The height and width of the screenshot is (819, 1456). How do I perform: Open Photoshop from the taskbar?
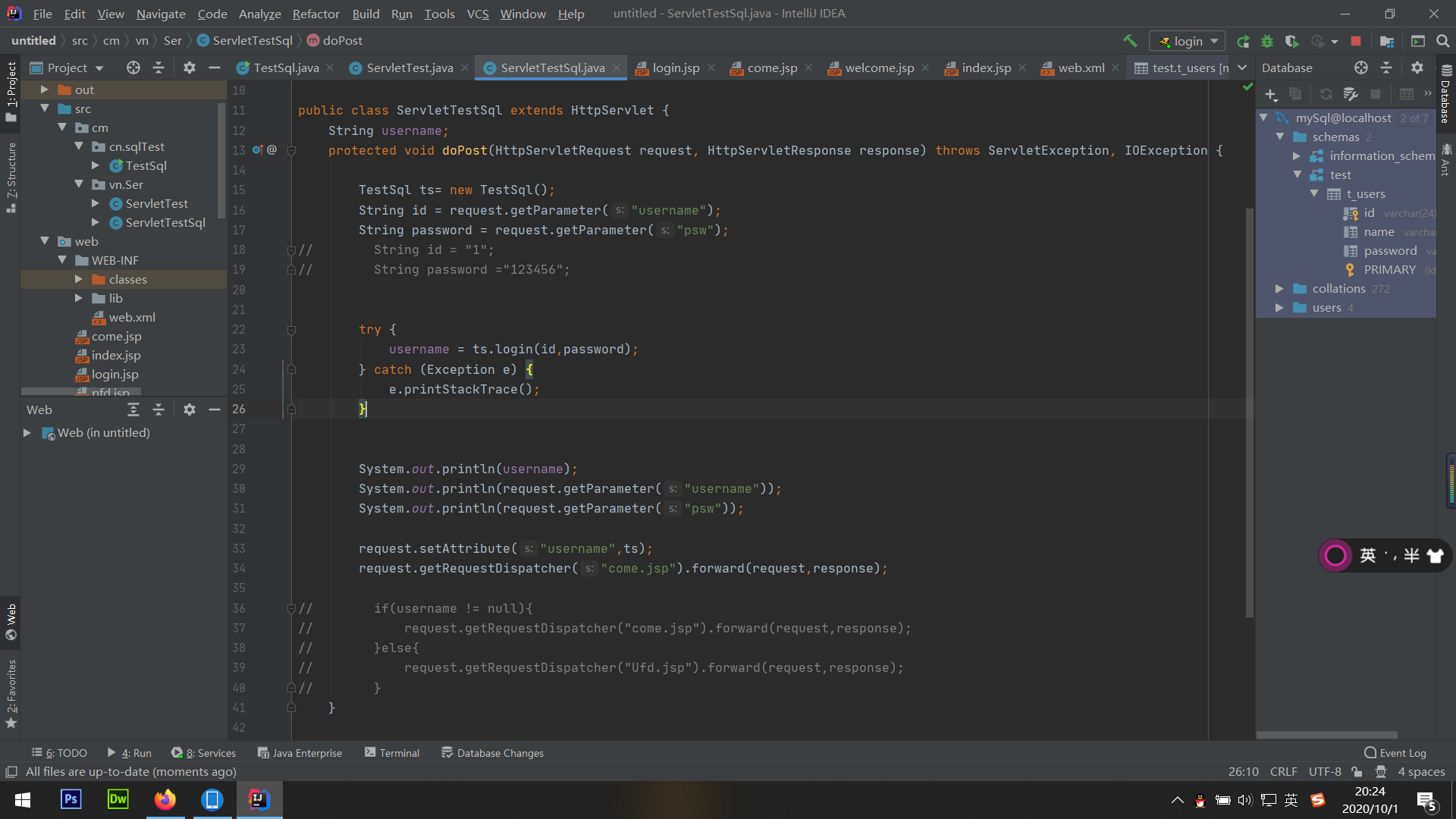click(x=71, y=799)
